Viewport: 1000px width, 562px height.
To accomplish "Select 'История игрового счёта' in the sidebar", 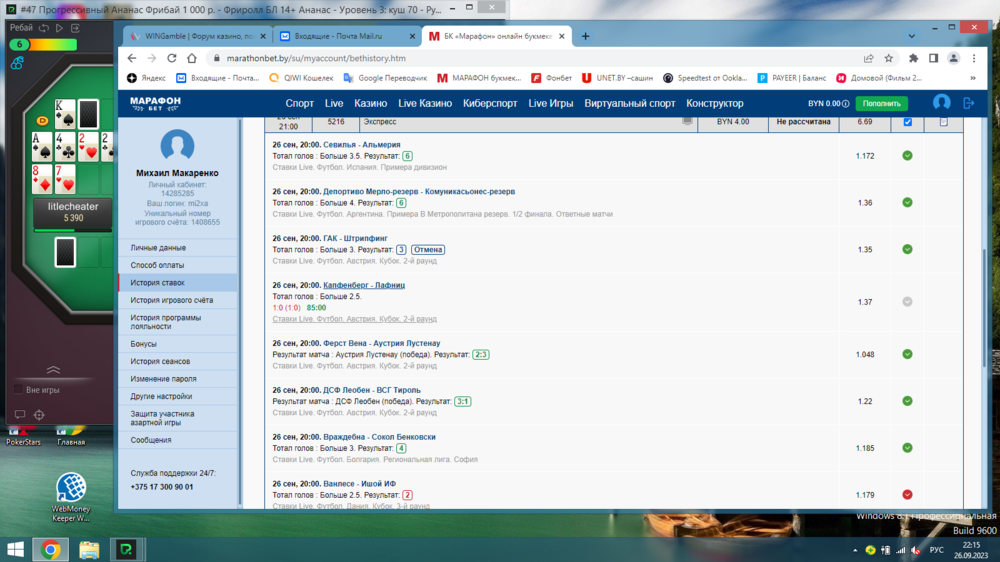I will coord(171,300).
